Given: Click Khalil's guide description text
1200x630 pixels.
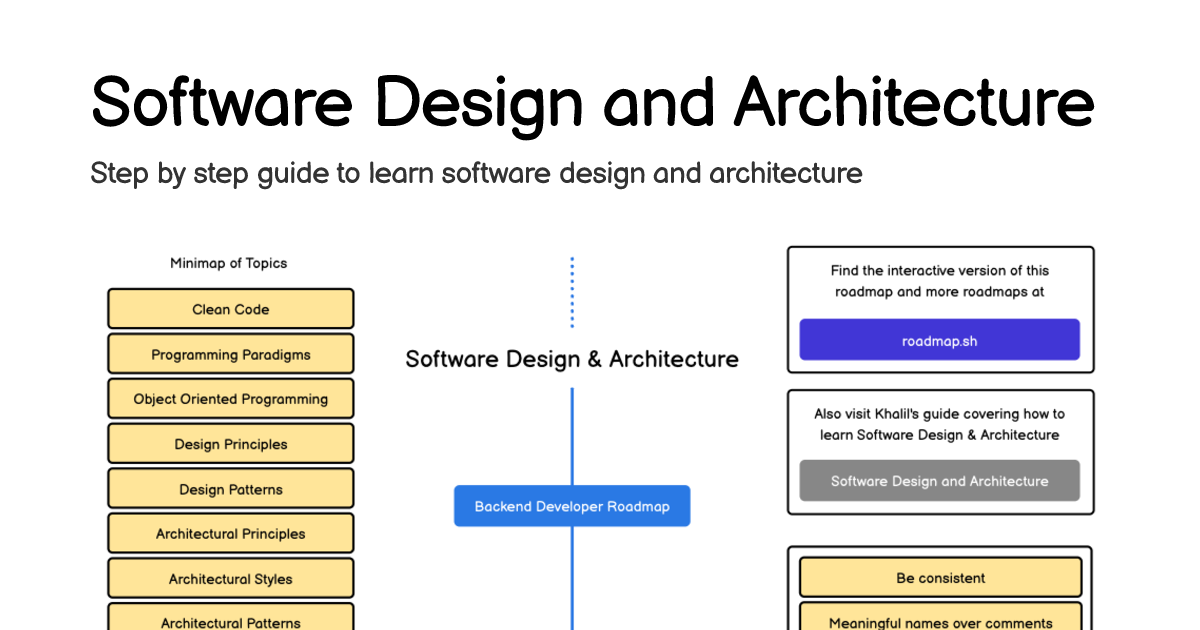Looking at the screenshot, I should click(x=940, y=424).
